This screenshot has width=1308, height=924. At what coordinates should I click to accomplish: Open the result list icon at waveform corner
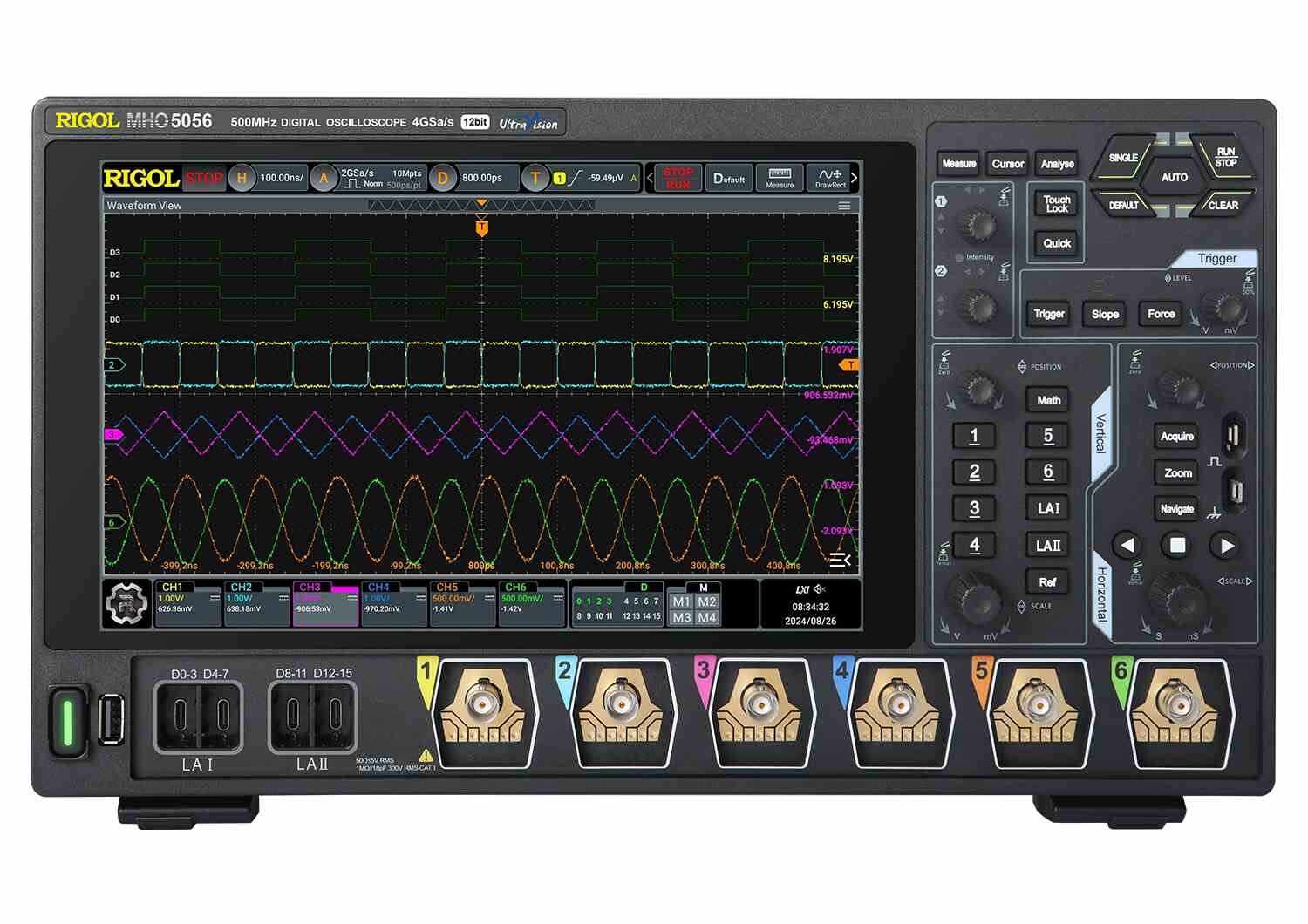[x=840, y=560]
